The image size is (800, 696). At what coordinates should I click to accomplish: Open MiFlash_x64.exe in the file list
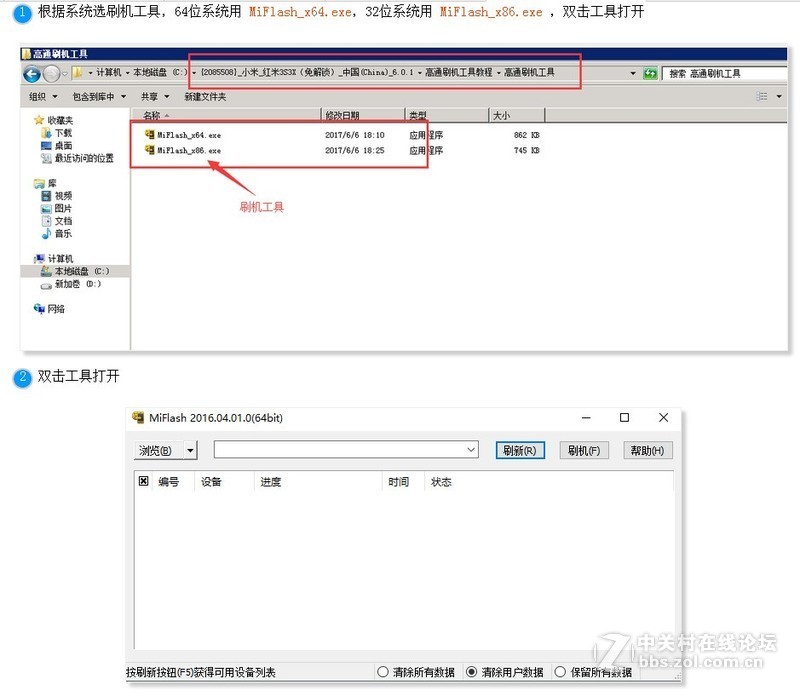pyautogui.click(x=185, y=135)
